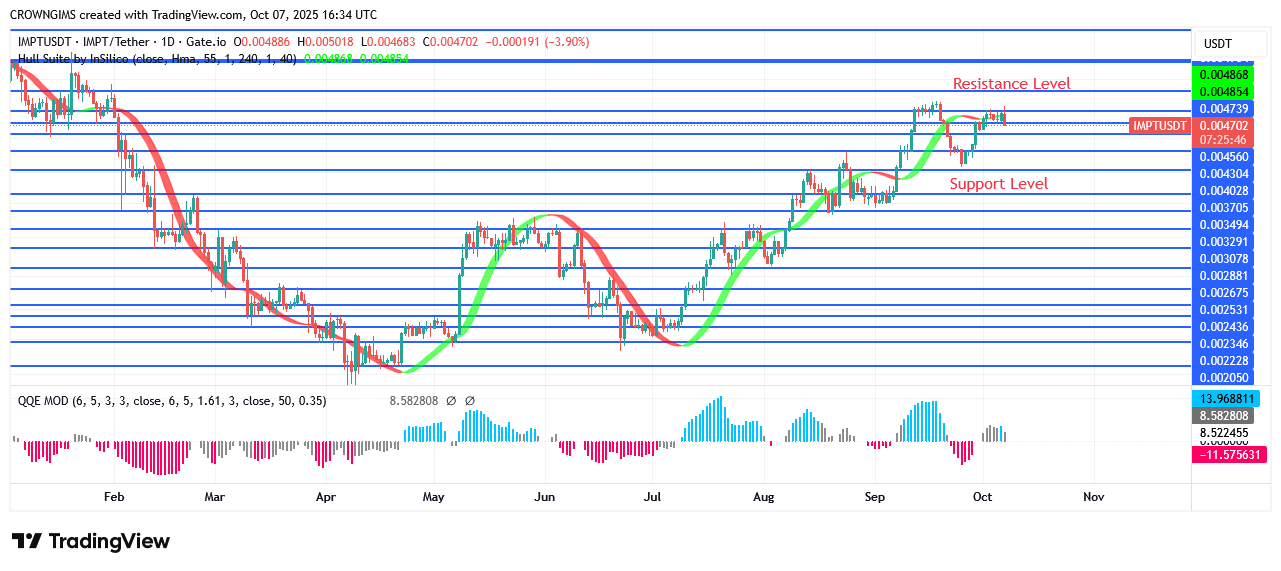Click the Resistance Level annotation
The height and width of the screenshot is (571, 1281).
click(x=1011, y=84)
